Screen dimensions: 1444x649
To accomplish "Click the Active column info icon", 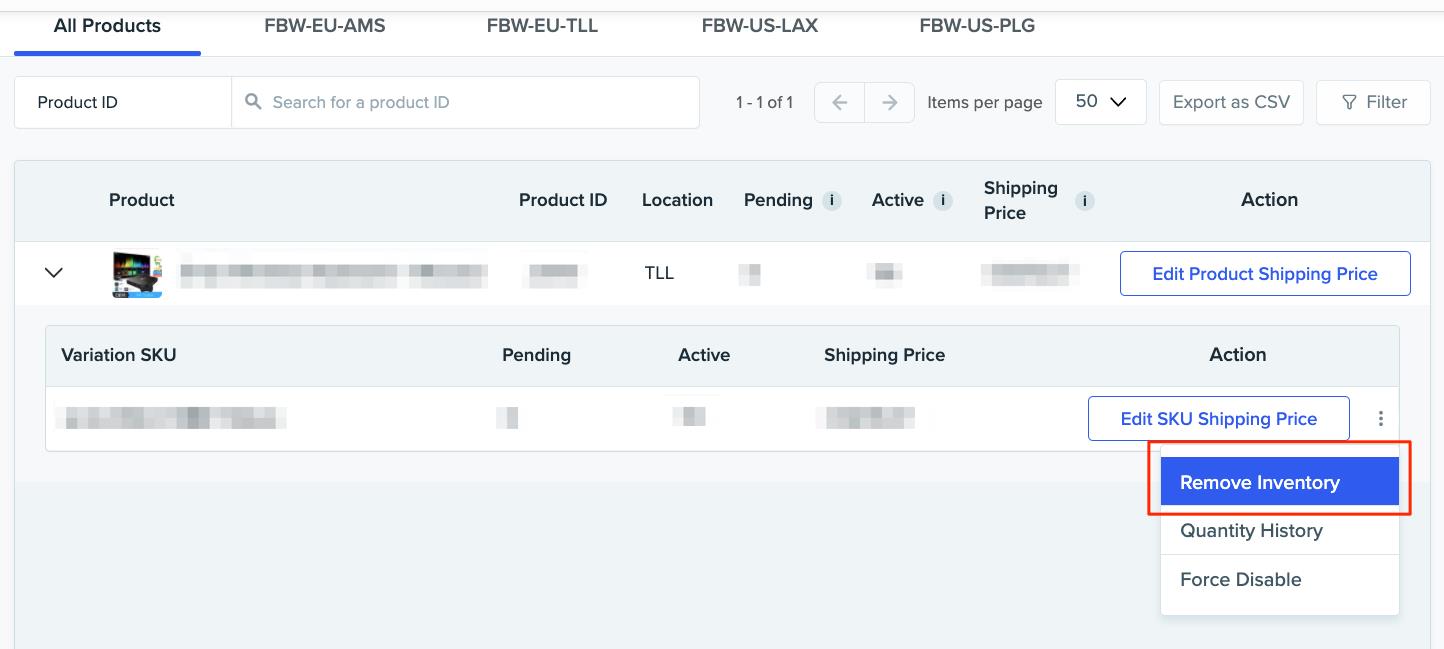I will point(942,200).
